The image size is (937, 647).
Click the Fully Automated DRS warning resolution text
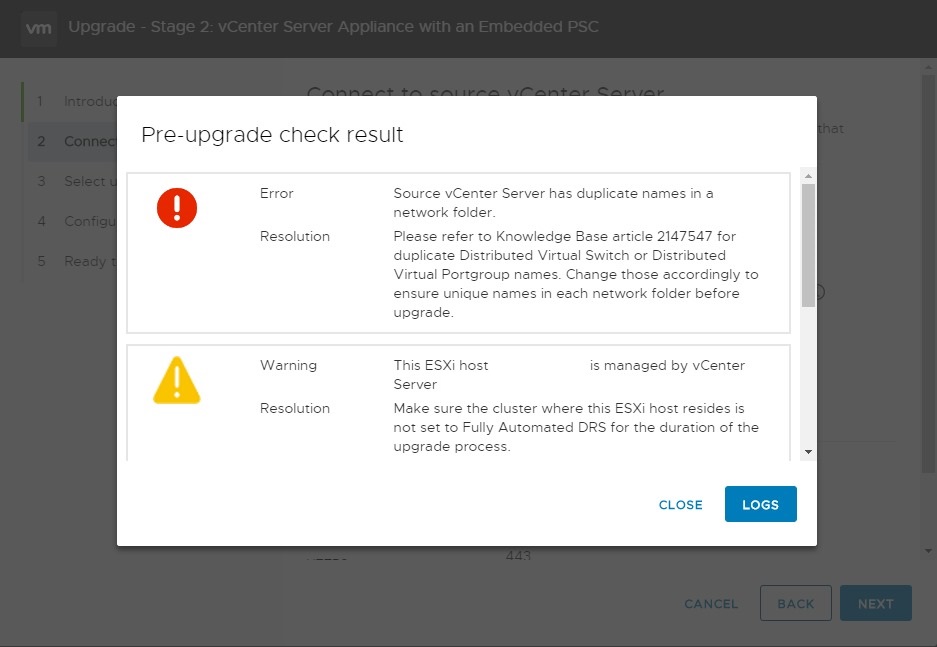[575, 427]
